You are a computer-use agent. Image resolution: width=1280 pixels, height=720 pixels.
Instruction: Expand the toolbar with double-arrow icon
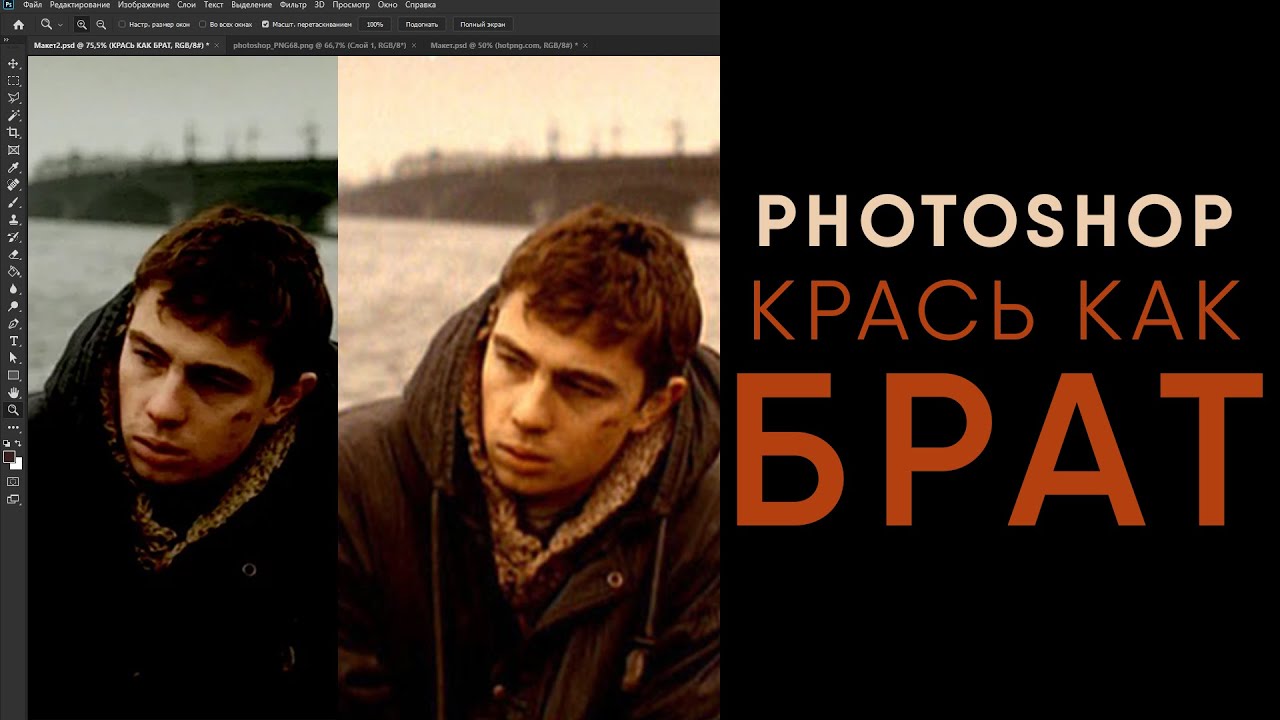[6, 41]
